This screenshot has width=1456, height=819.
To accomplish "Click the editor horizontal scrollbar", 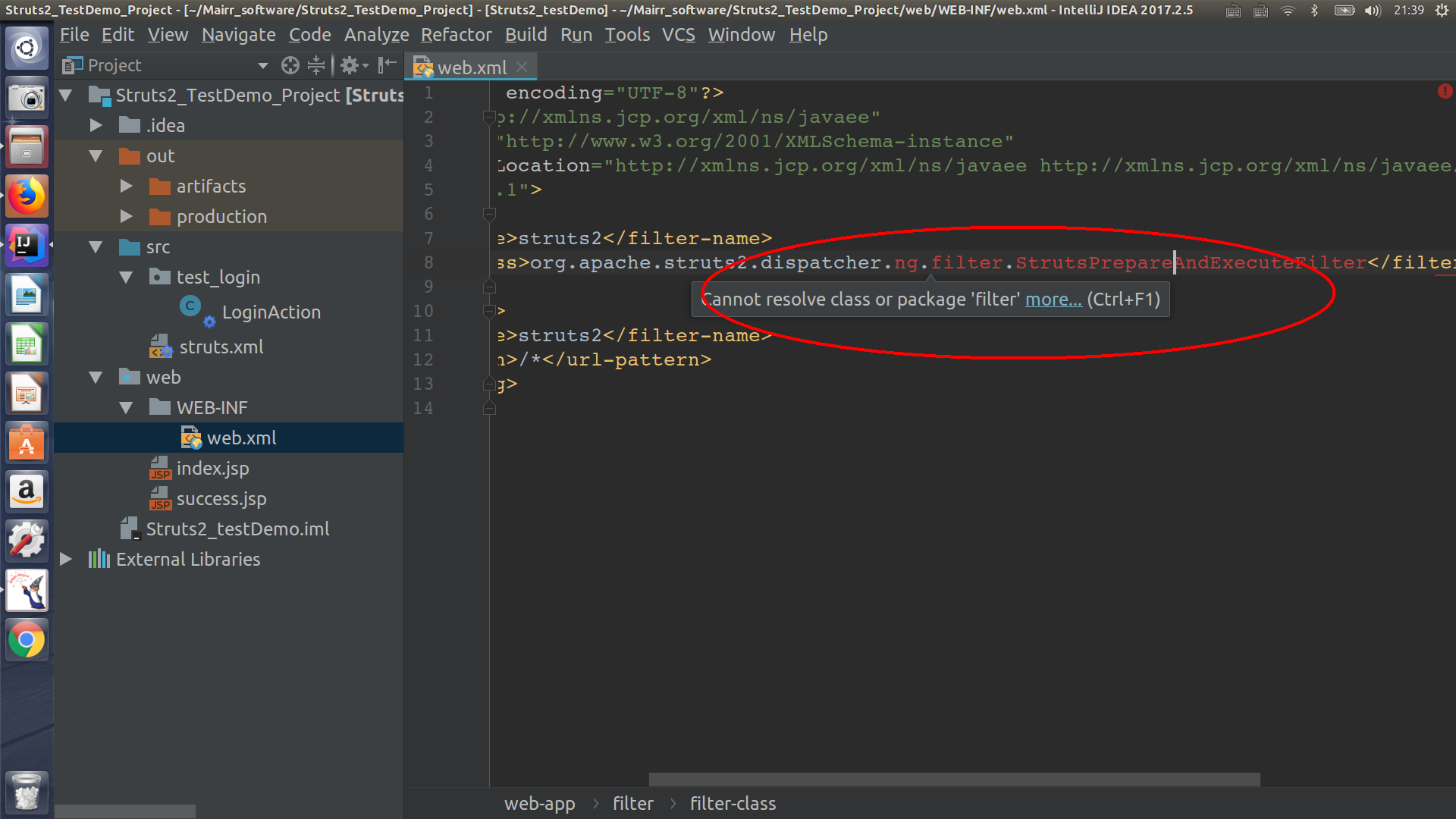I will click(x=954, y=780).
